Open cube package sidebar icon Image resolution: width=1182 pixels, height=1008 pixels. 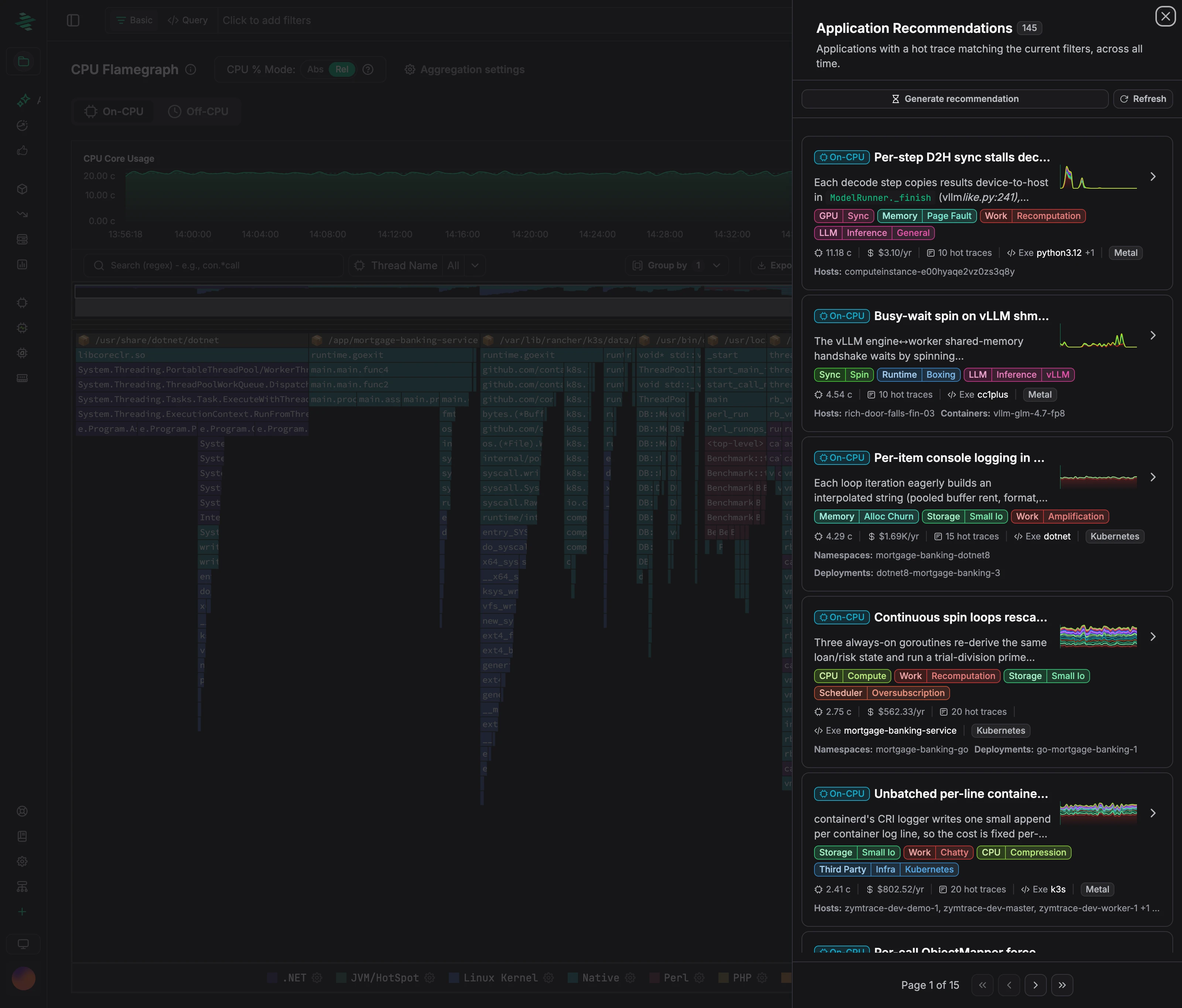point(22,189)
